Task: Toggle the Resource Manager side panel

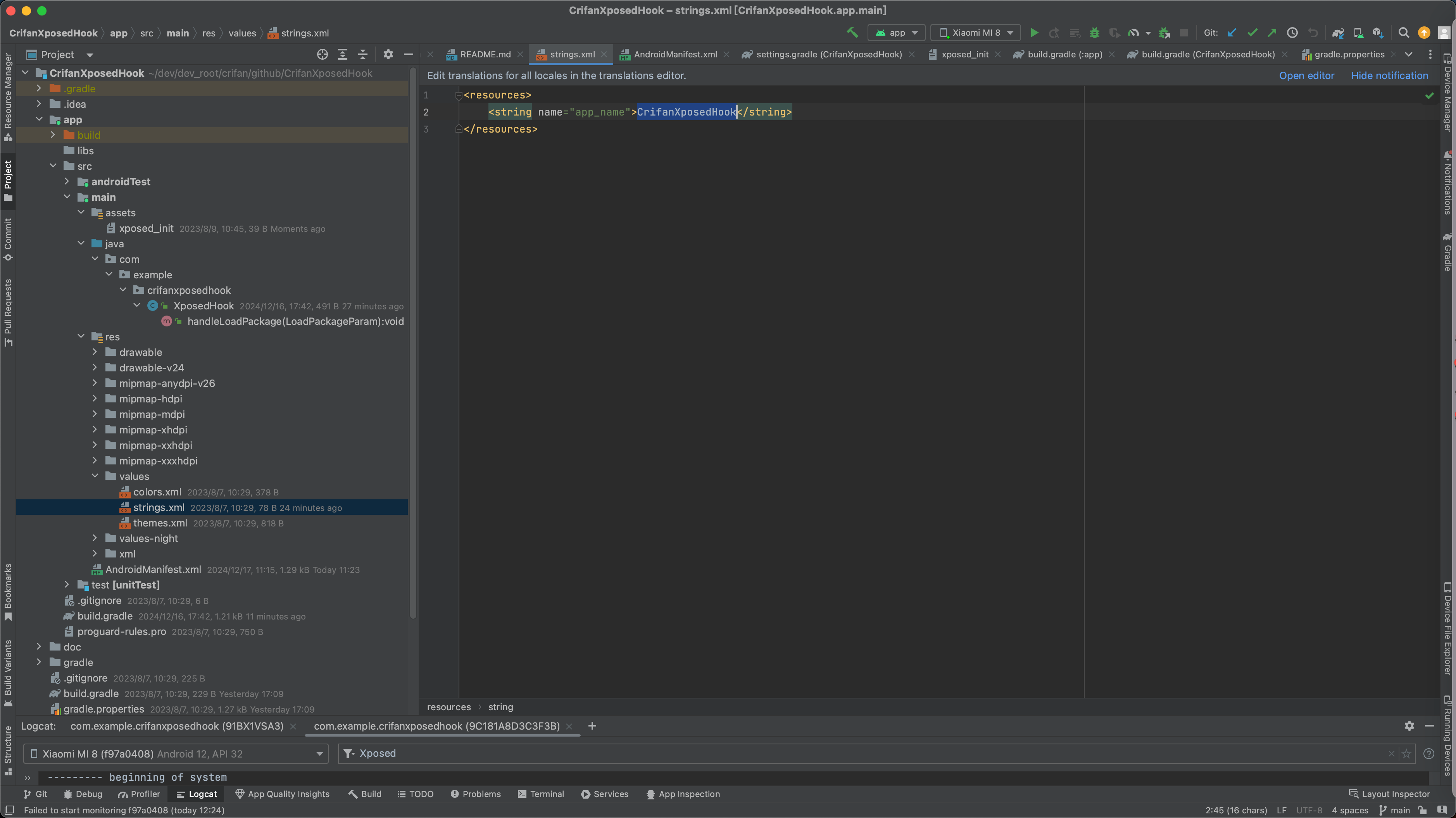Action: tap(8, 97)
